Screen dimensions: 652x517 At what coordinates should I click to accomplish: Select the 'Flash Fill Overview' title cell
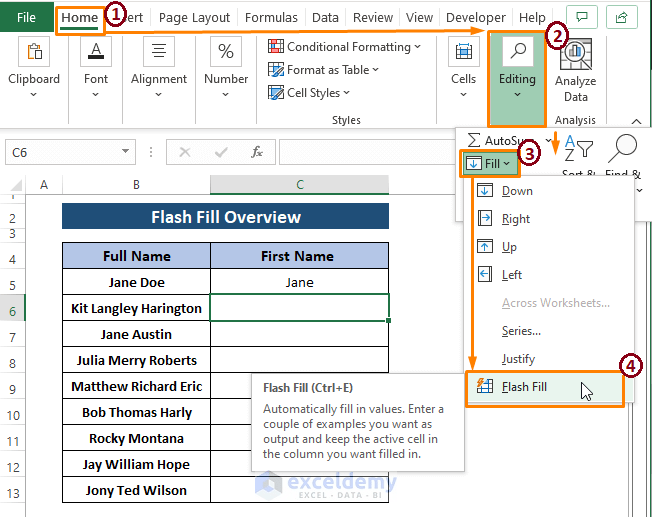point(225,216)
